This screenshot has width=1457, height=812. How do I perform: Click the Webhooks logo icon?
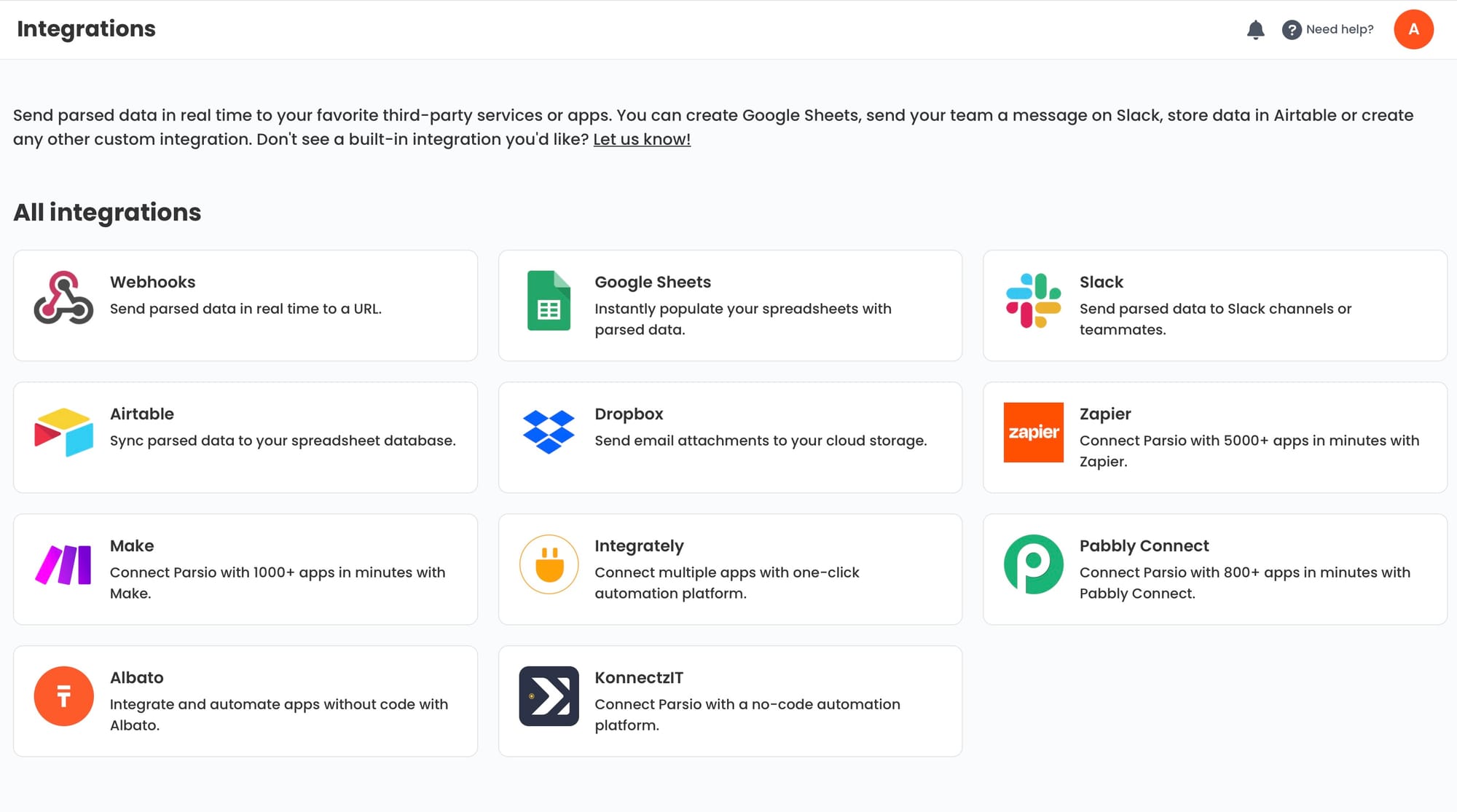[x=63, y=298]
